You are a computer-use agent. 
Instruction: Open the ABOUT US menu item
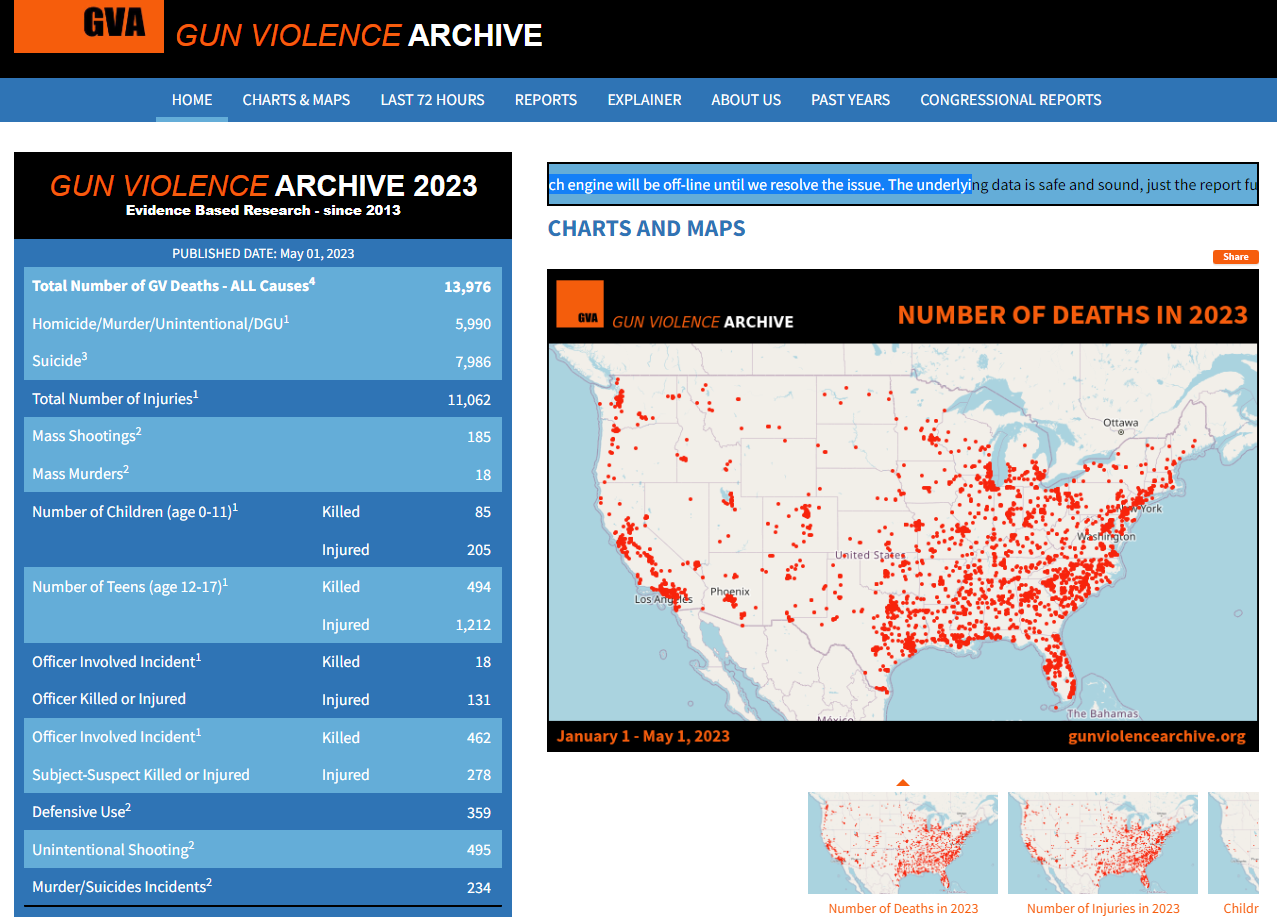[x=746, y=100]
